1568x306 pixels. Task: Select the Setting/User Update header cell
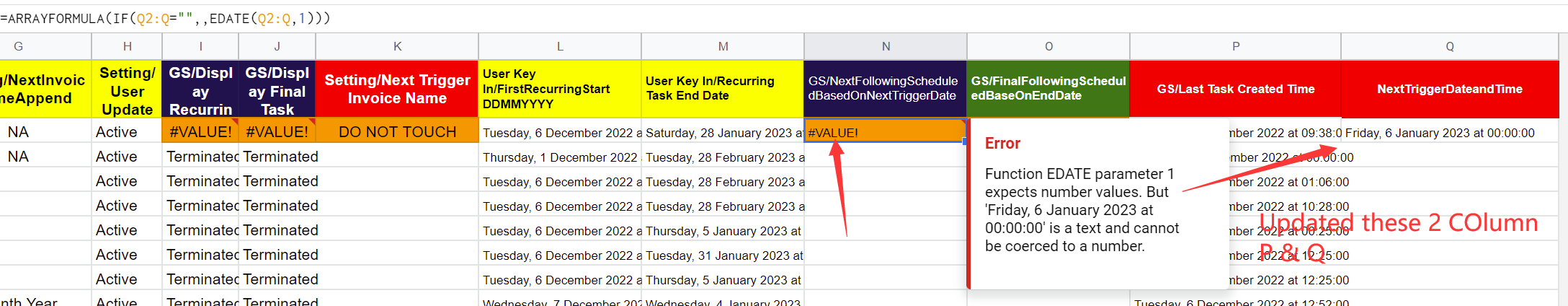pyautogui.click(x=127, y=89)
